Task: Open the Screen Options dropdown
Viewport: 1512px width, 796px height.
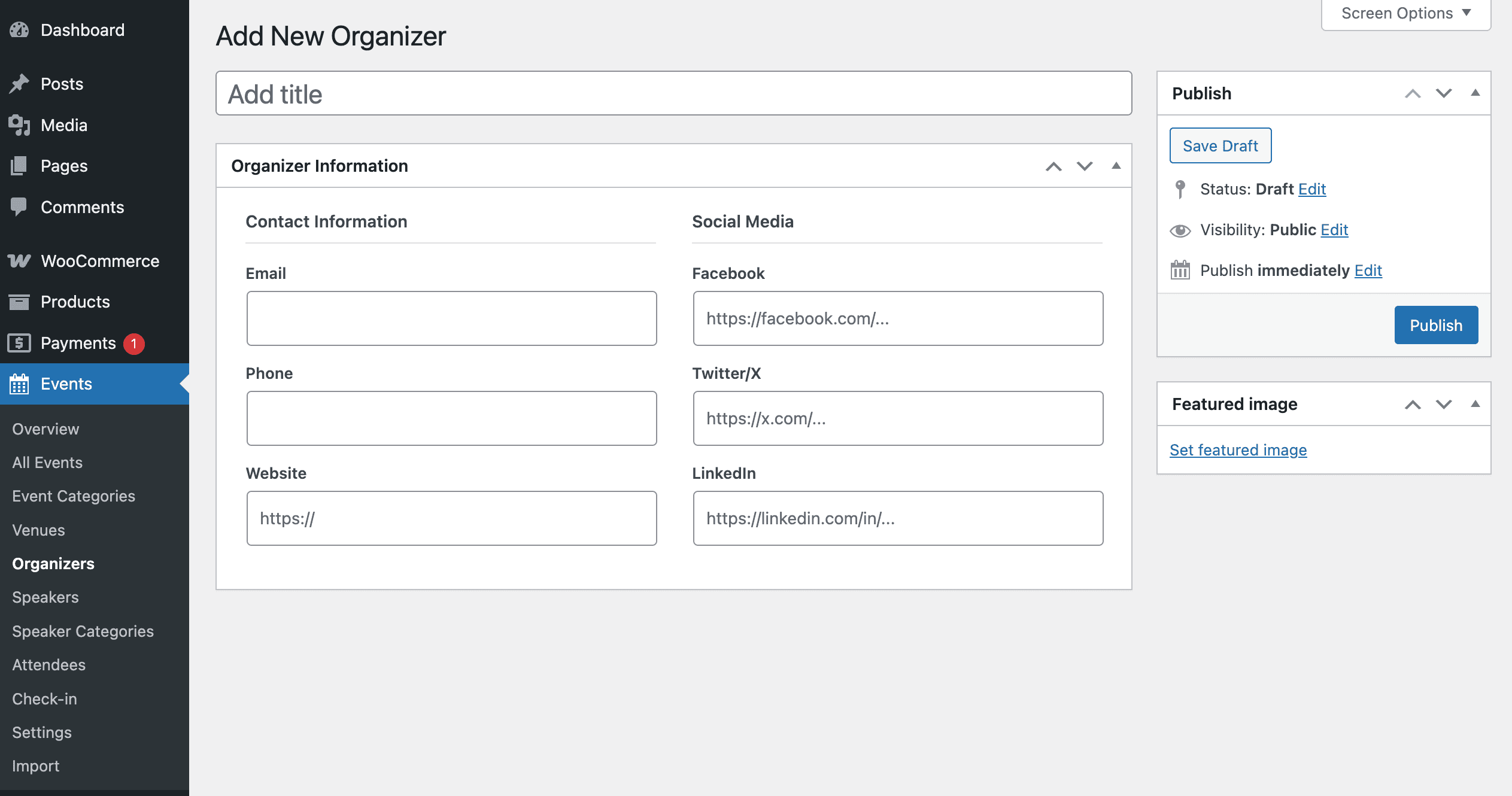Action: (x=1405, y=14)
